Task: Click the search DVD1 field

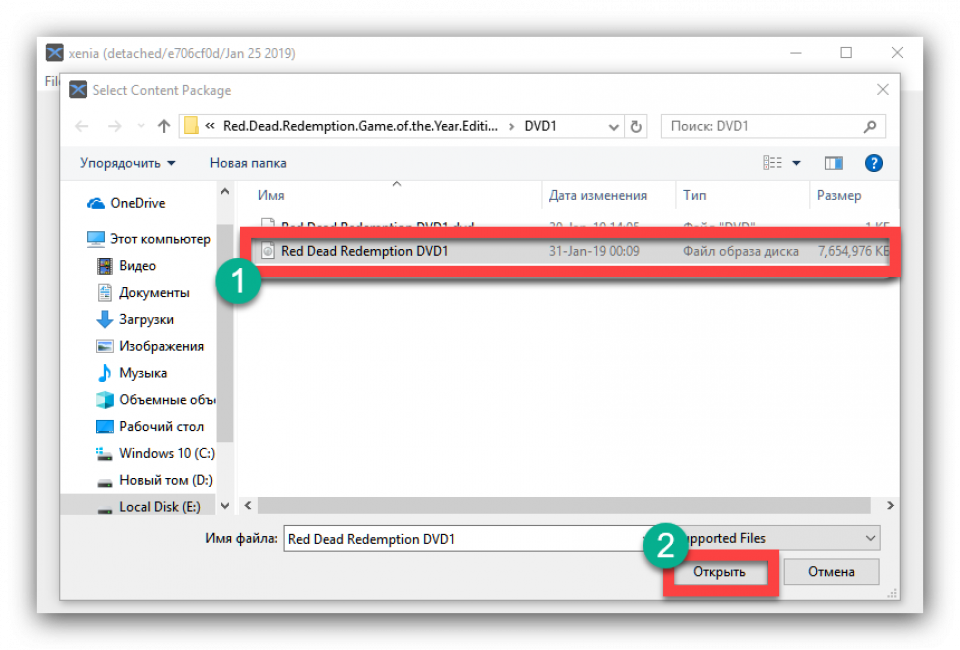Action: (x=773, y=126)
